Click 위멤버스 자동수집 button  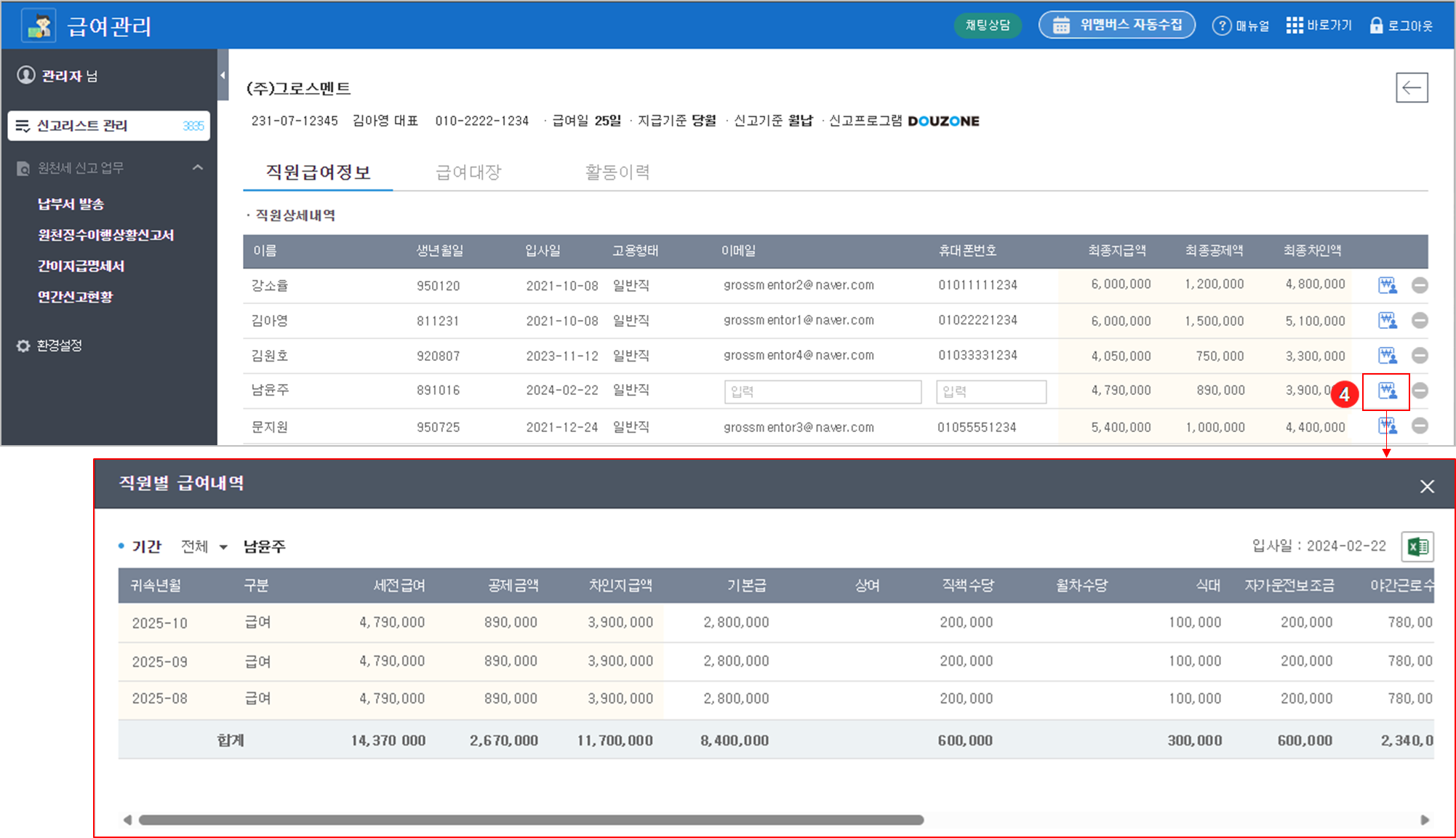coord(1117,25)
